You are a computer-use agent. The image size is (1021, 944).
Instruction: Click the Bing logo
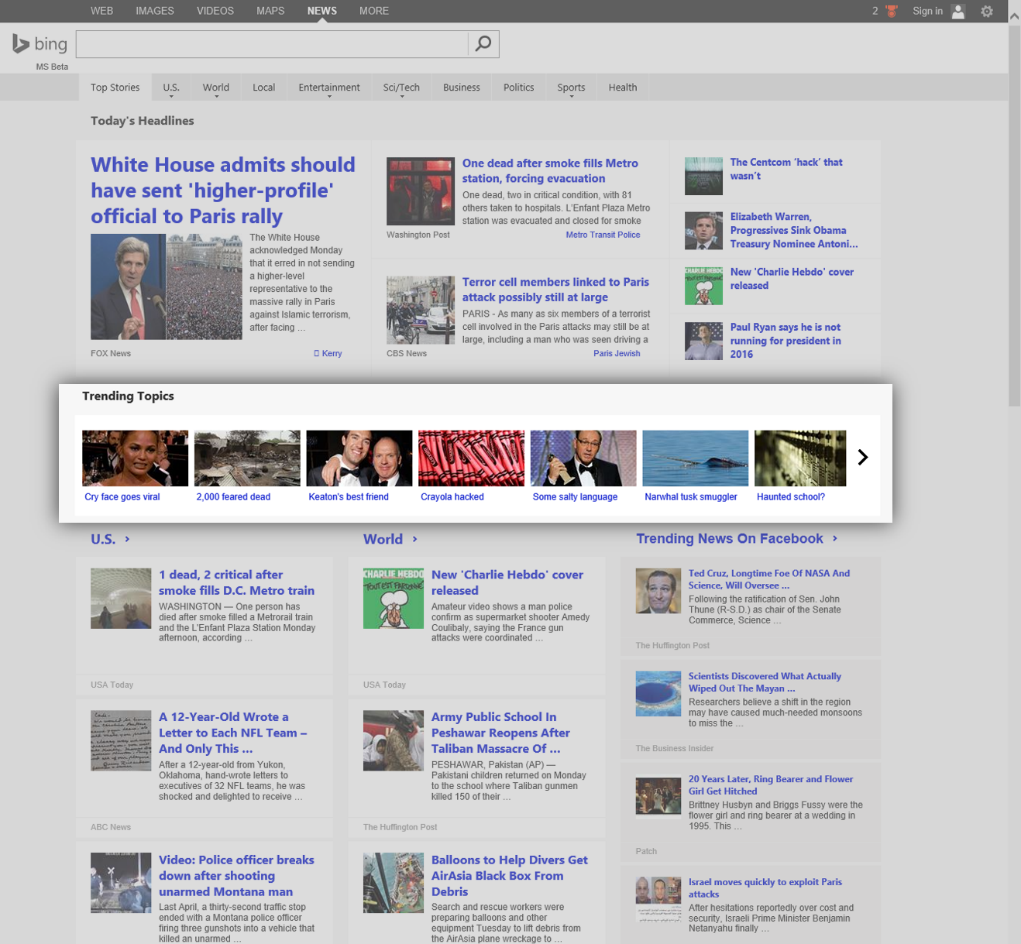click(x=38, y=43)
